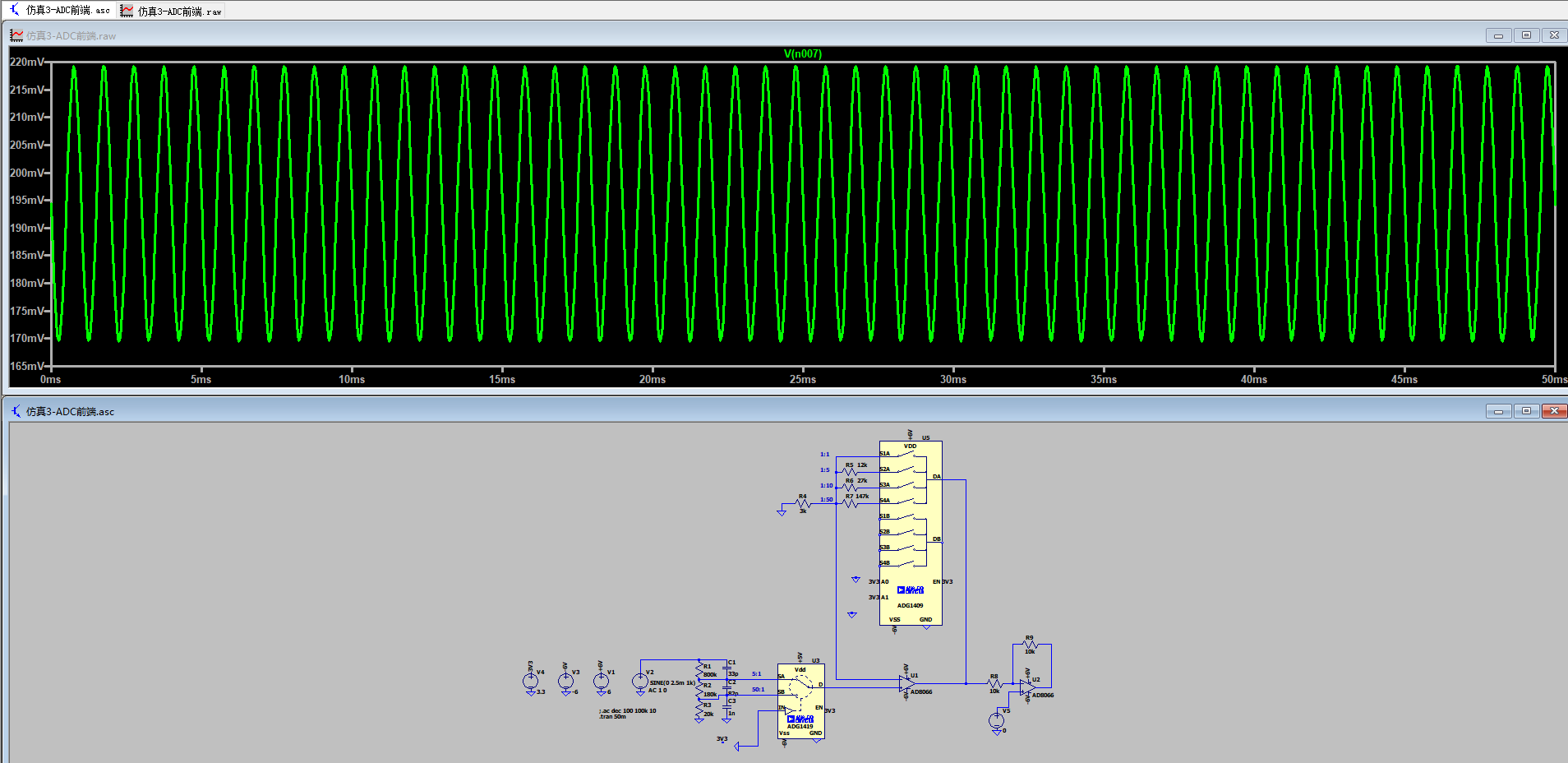Viewport: 1568px width, 763px height.
Task: Click the U1 AD8066 op-amp symbol
Action: click(907, 683)
